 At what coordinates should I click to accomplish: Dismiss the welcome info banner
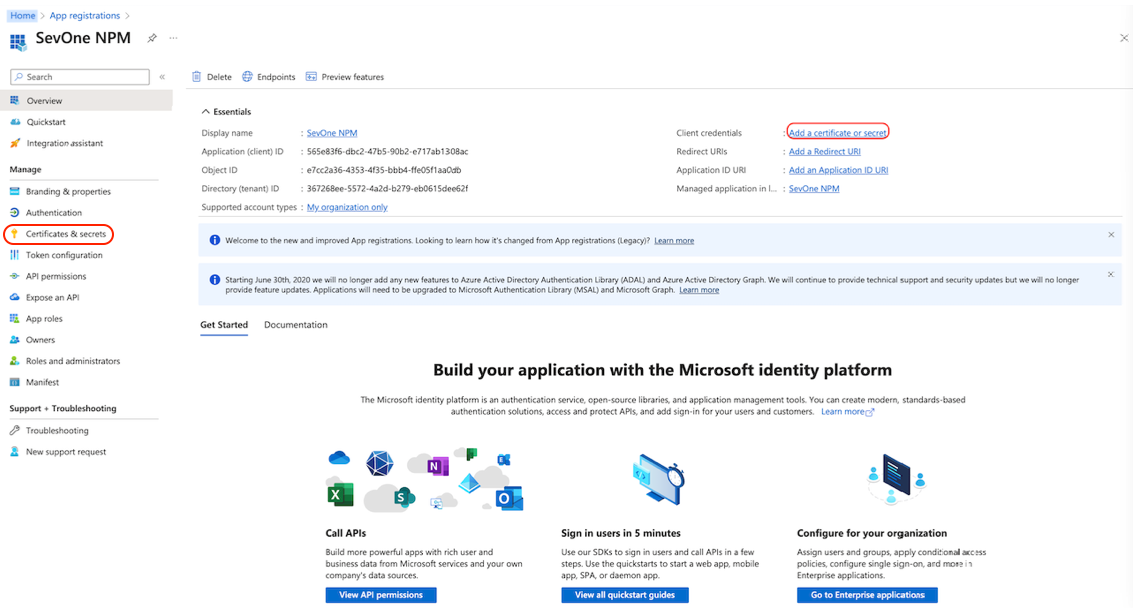tap(1111, 235)
